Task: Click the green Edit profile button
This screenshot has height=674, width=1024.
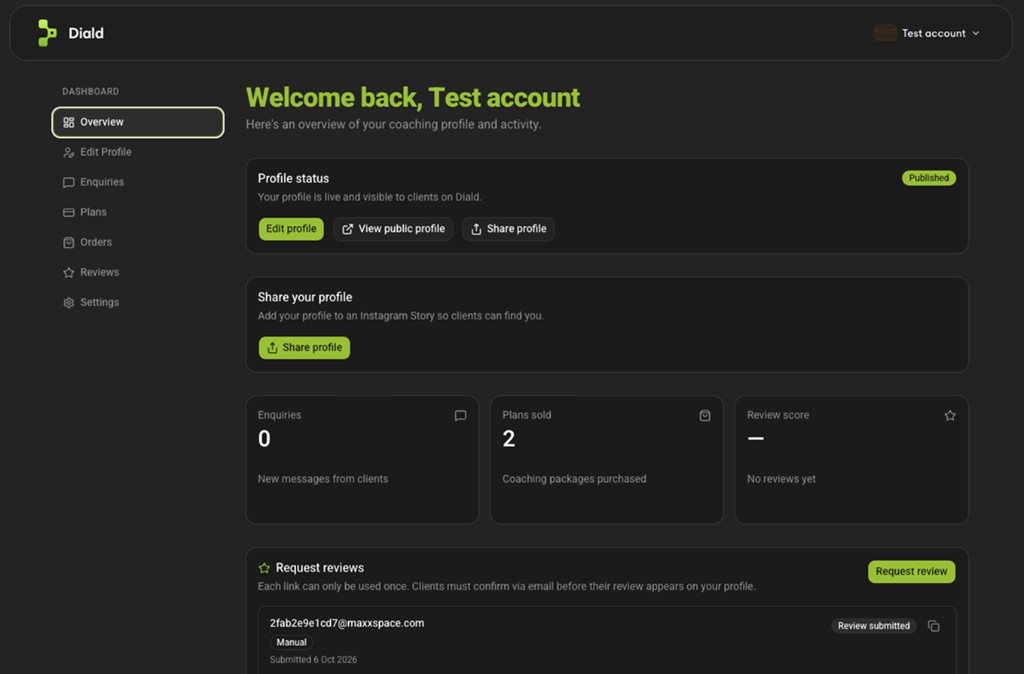Action: (x=291, y=229)
